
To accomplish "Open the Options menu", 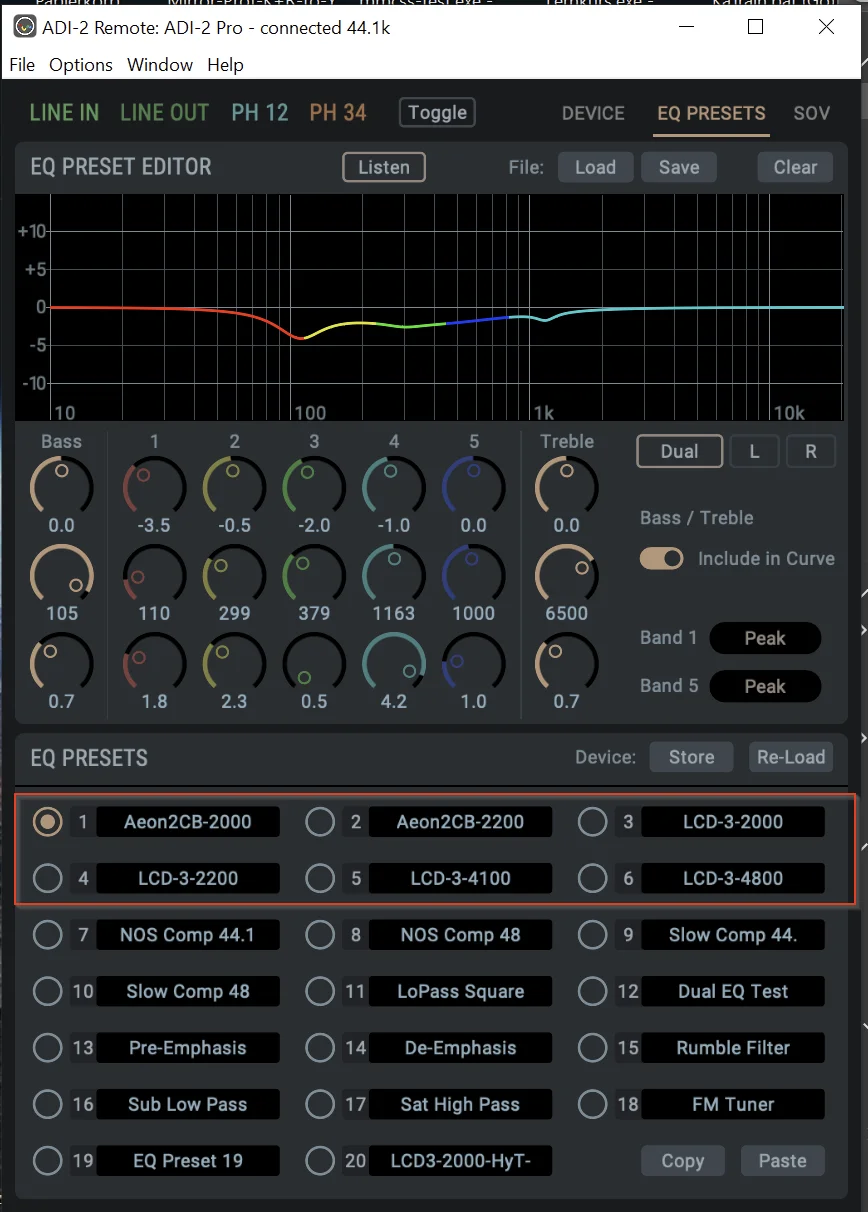I will 81,65.
